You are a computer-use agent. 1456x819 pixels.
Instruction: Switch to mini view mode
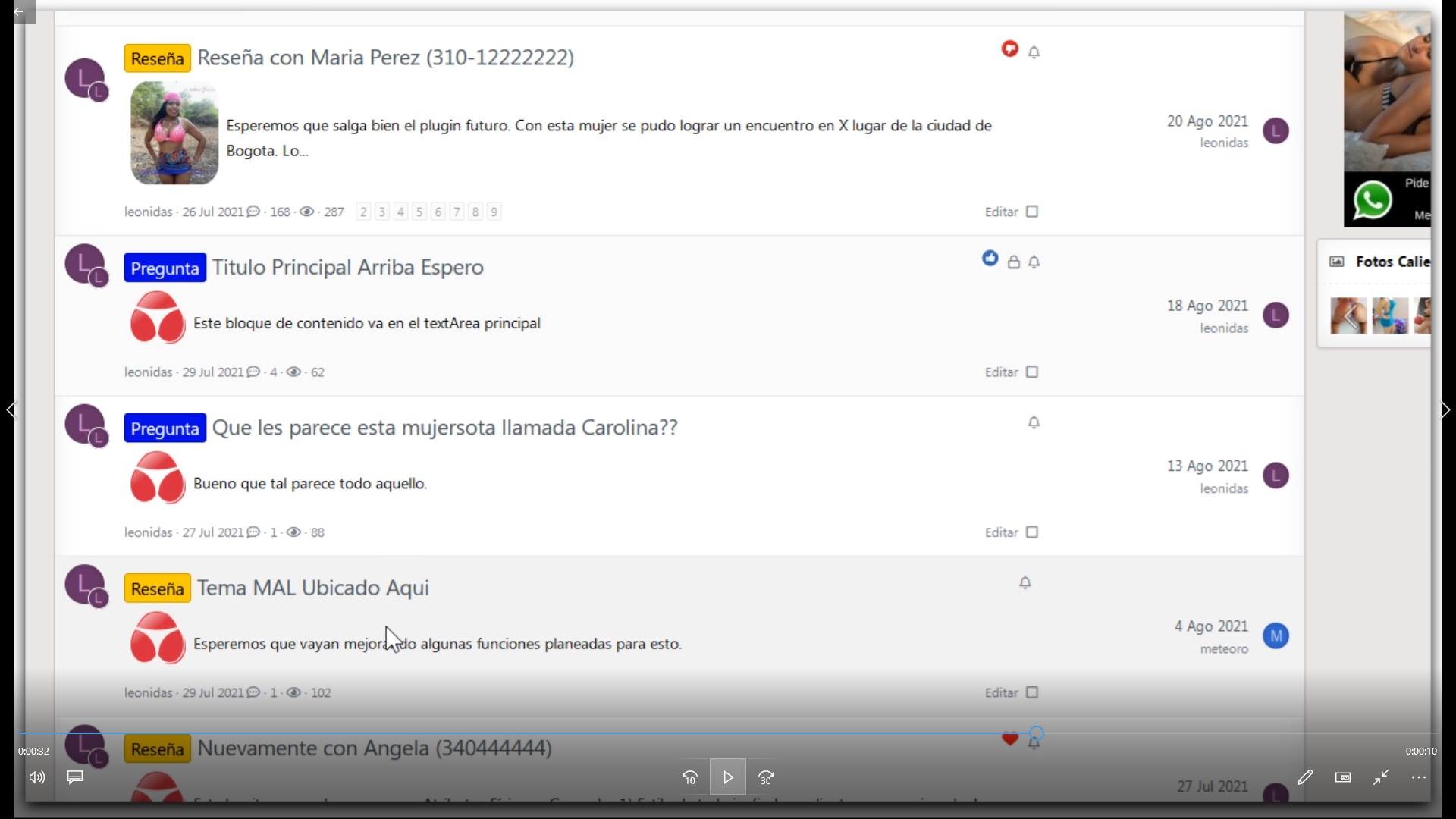(1343, 777)
